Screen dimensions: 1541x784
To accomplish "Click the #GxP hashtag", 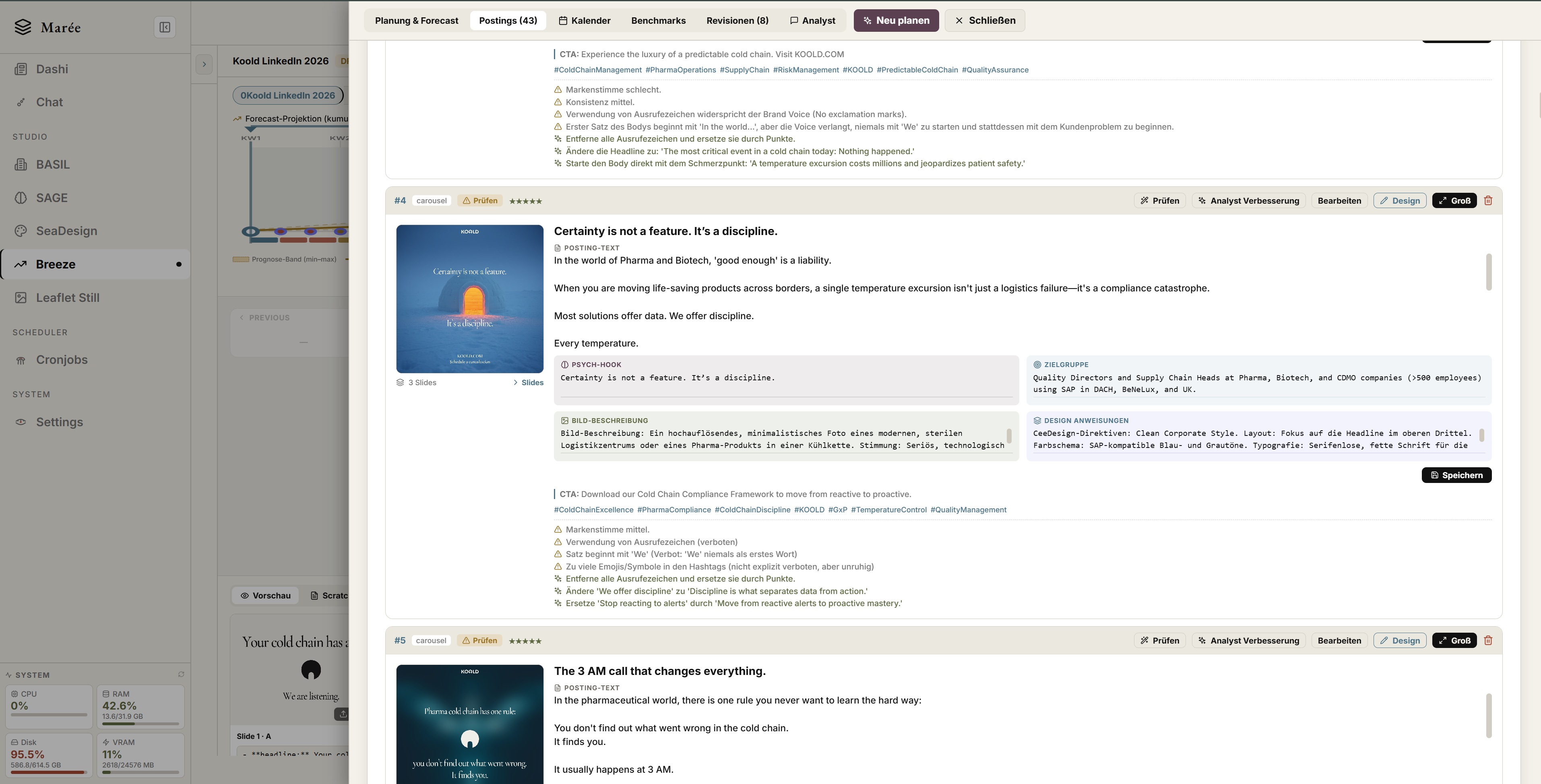I will click(837, 510).
